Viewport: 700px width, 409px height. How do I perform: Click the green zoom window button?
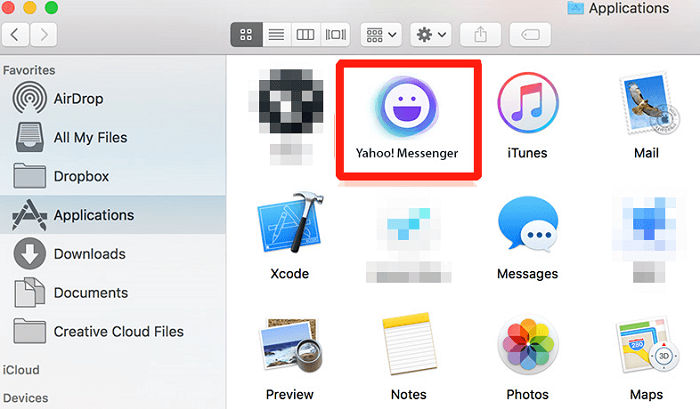tap(51, 7)
